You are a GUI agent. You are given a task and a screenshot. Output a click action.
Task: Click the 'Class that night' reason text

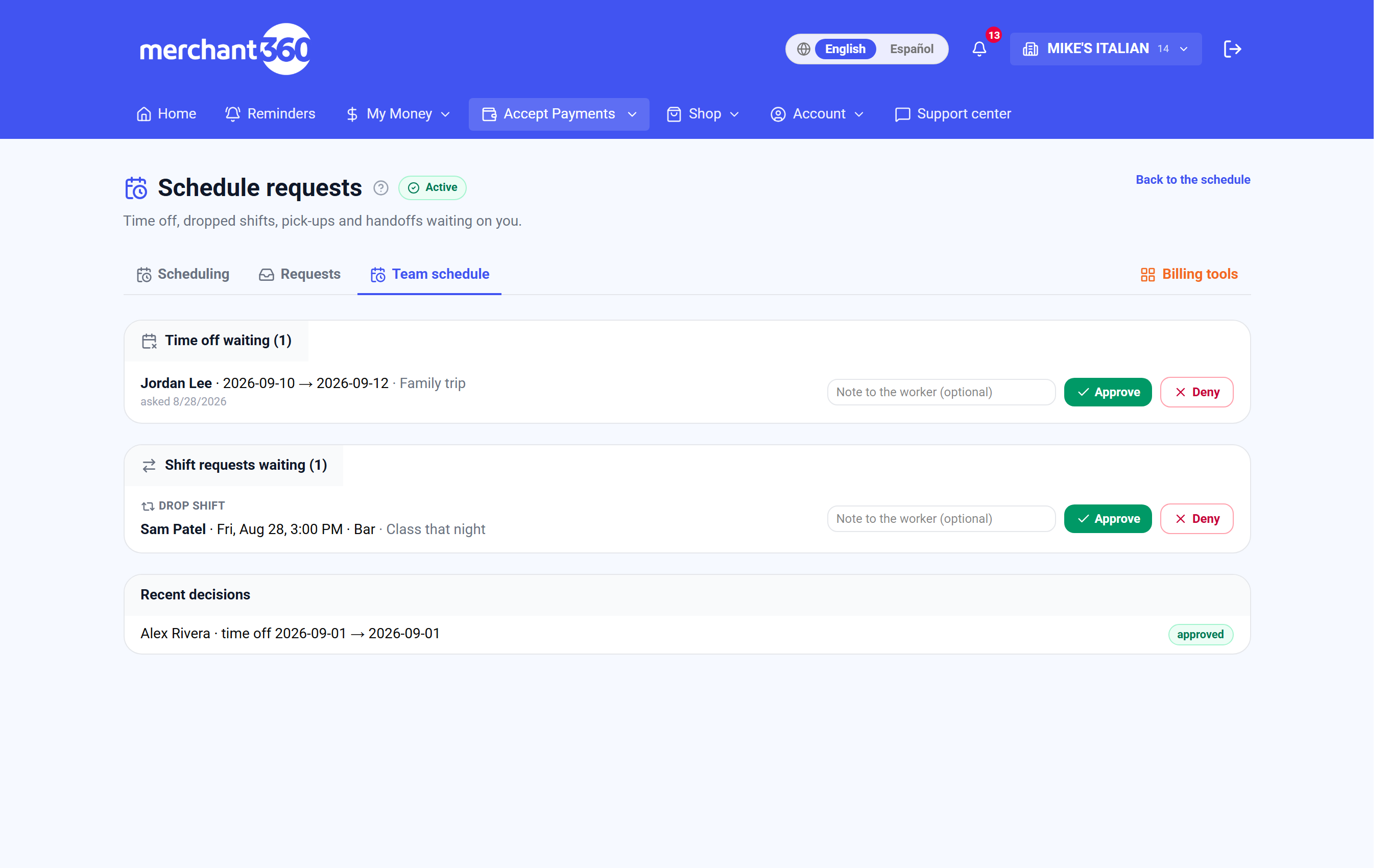pyautogui.click(x=436, y=530)
